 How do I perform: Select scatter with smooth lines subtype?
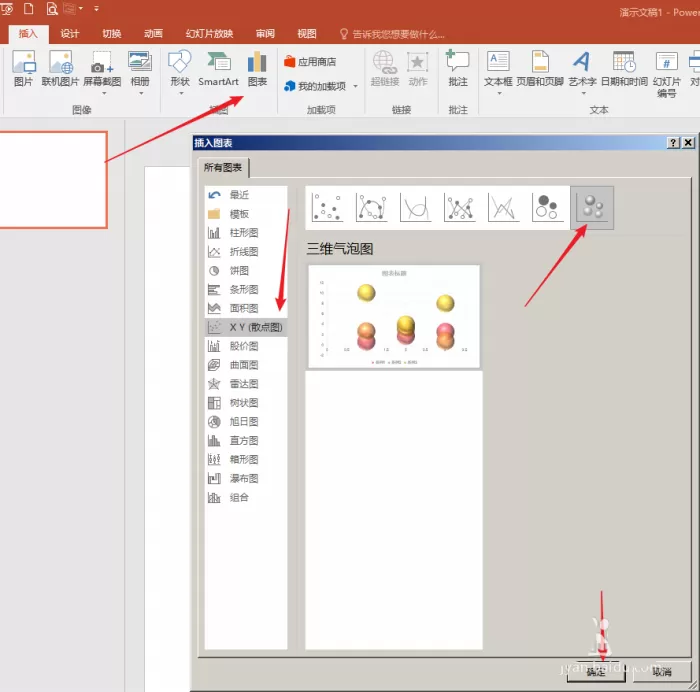(x=416, y=208)
